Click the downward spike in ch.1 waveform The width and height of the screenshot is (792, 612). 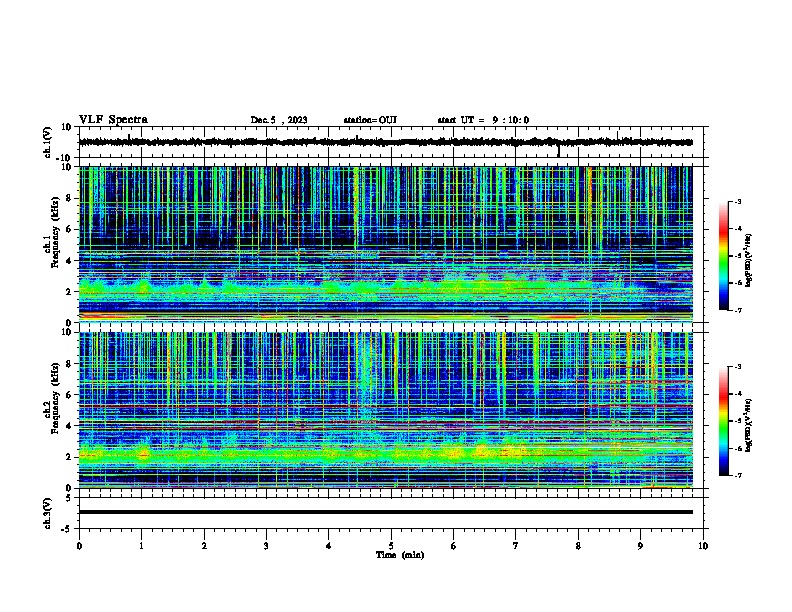(559, 151)
